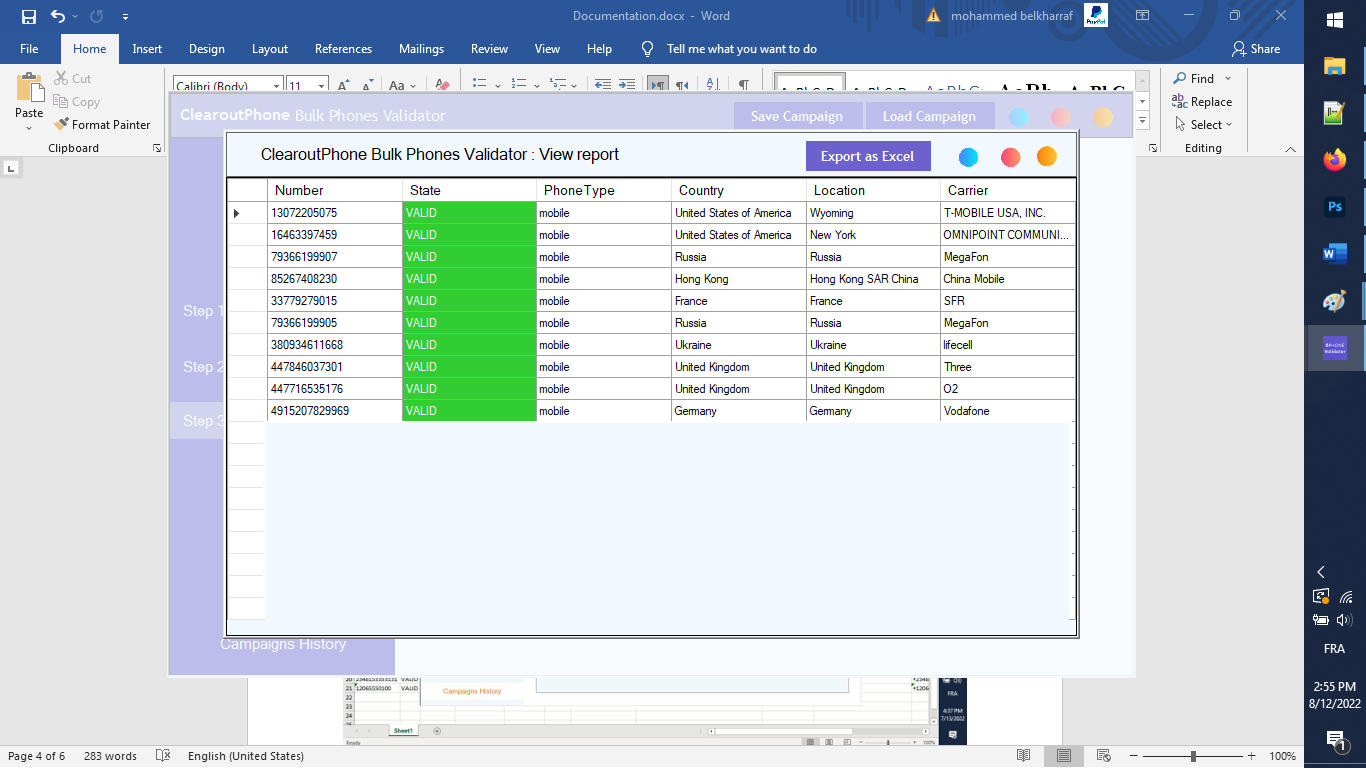This screenshot has width=1366, height=768.
Task: Click the orange circle icon in the report window
Action: click(x=1047, y=157)
